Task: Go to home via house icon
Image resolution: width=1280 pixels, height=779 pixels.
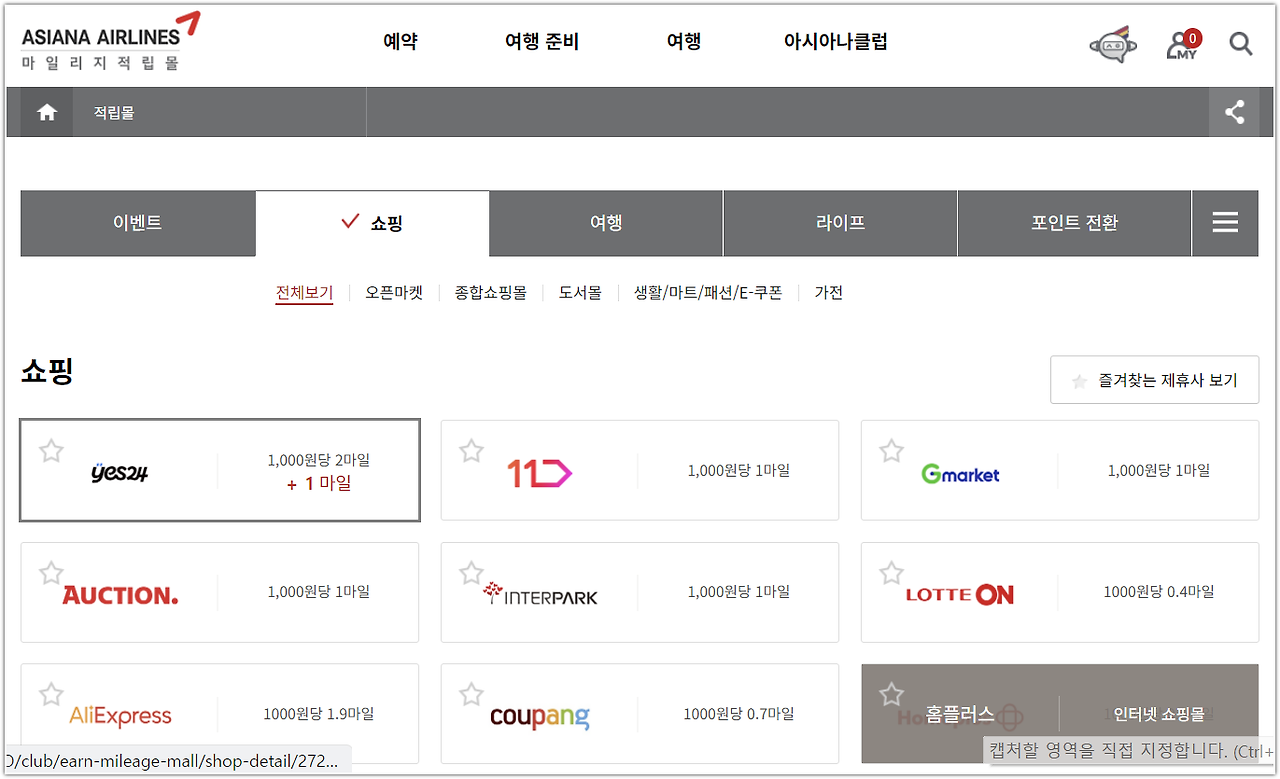Action: [x=47, y=112]
